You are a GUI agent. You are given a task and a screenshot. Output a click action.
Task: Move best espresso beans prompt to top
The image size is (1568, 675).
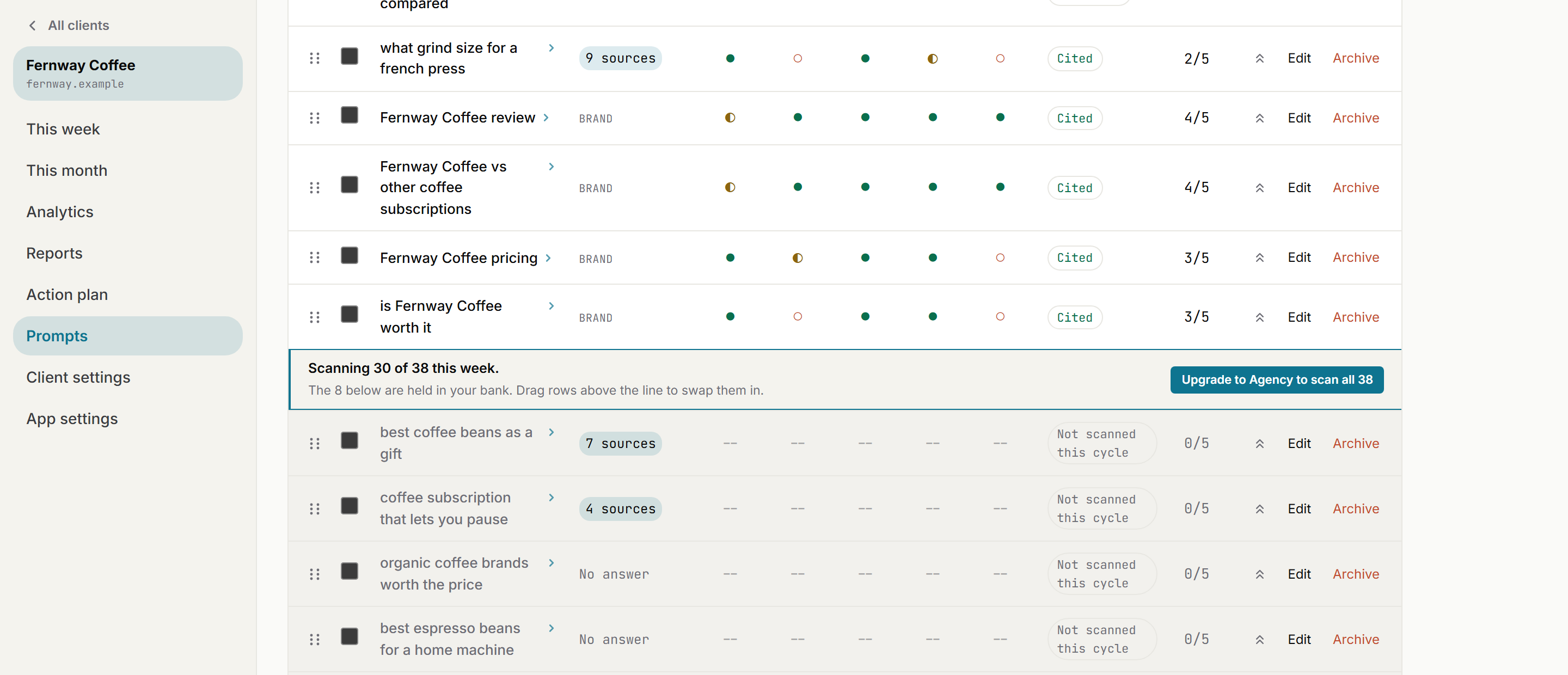(1259, 640)
